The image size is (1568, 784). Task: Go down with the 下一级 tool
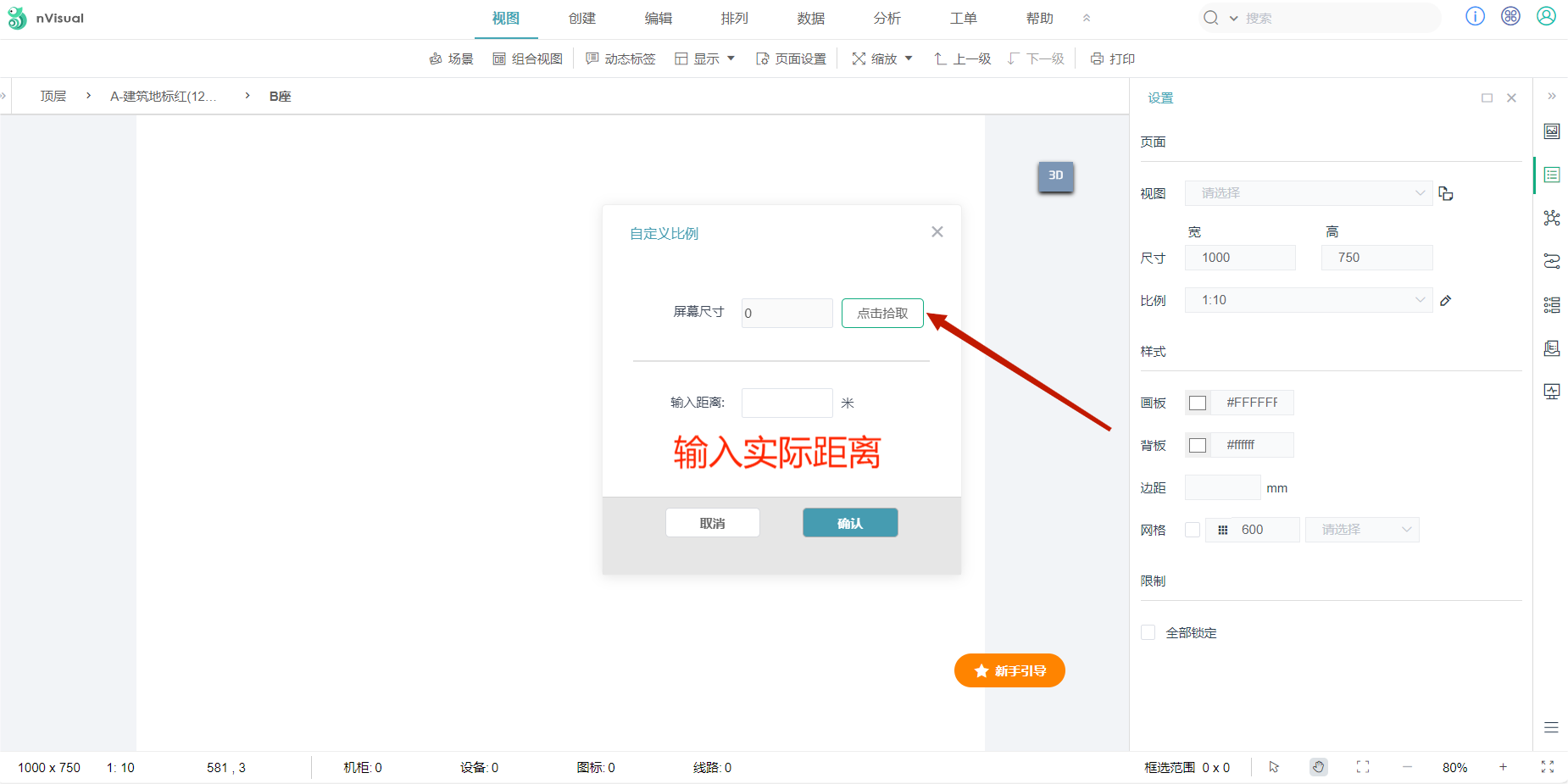point(1036,58)
